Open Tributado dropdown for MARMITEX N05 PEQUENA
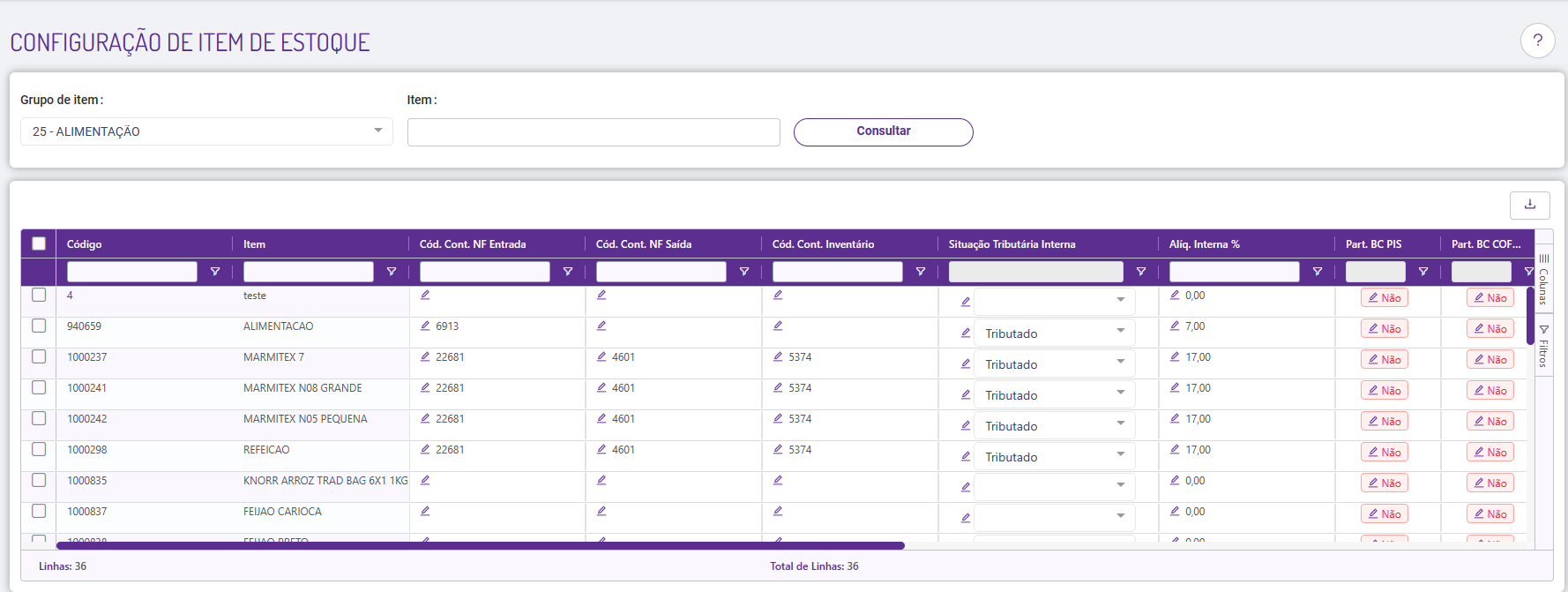Viewport: 1568px width, 592px height. point(1055,425)
